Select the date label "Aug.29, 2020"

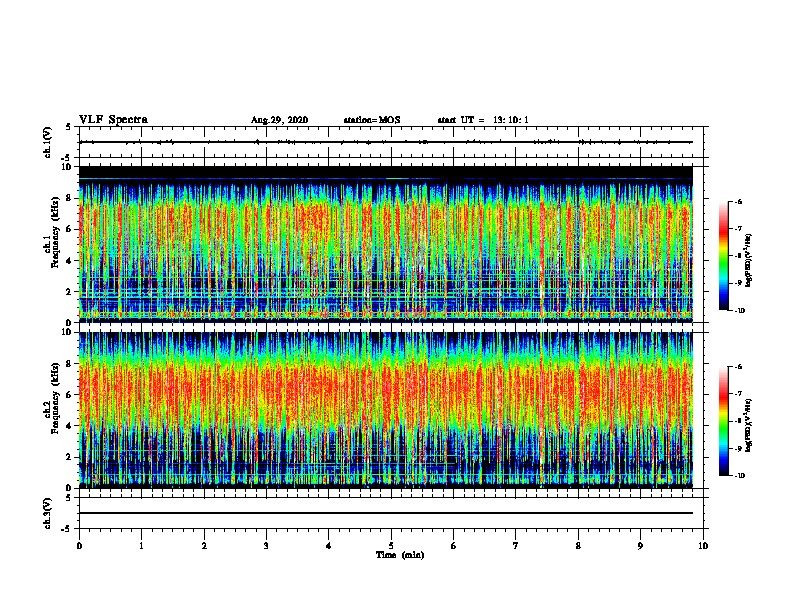pos(279,120)
